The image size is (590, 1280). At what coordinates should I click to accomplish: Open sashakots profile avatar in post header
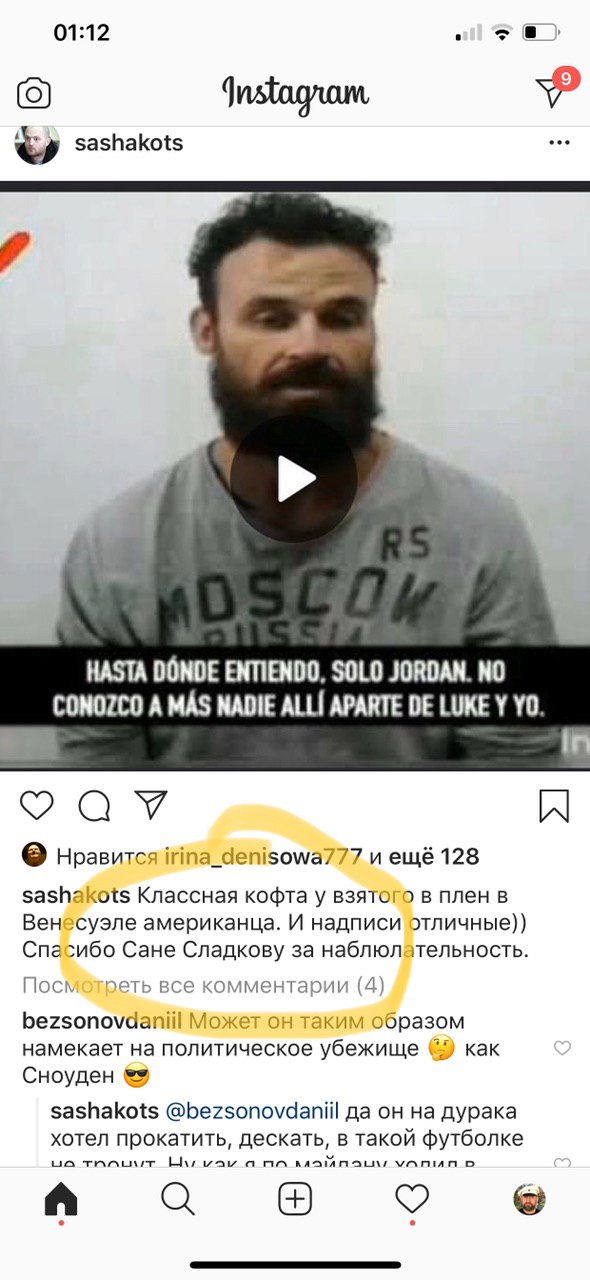37,143
